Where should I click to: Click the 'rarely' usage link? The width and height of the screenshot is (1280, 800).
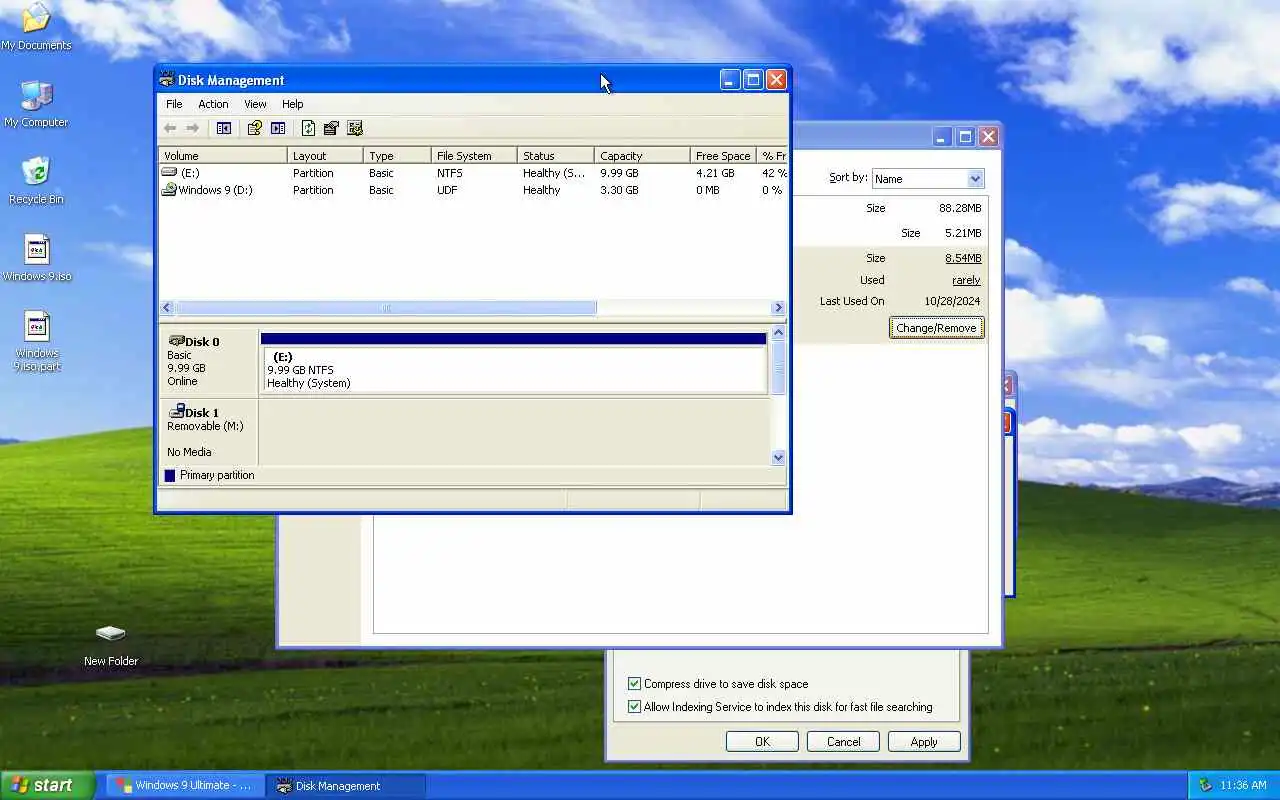coord(966,280)
